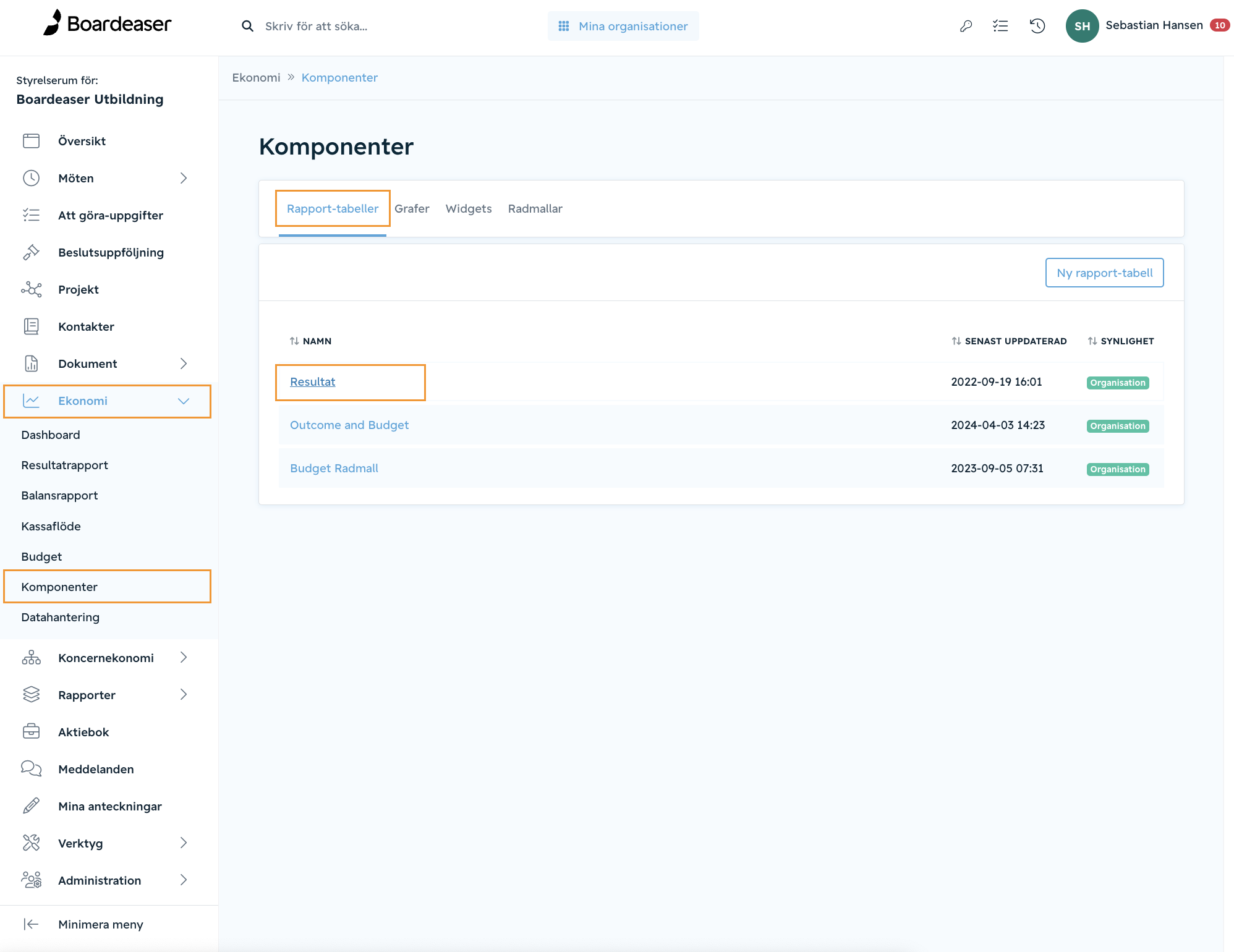
Task: Sort table by Synlighet column
Action: pos(1120,341)
